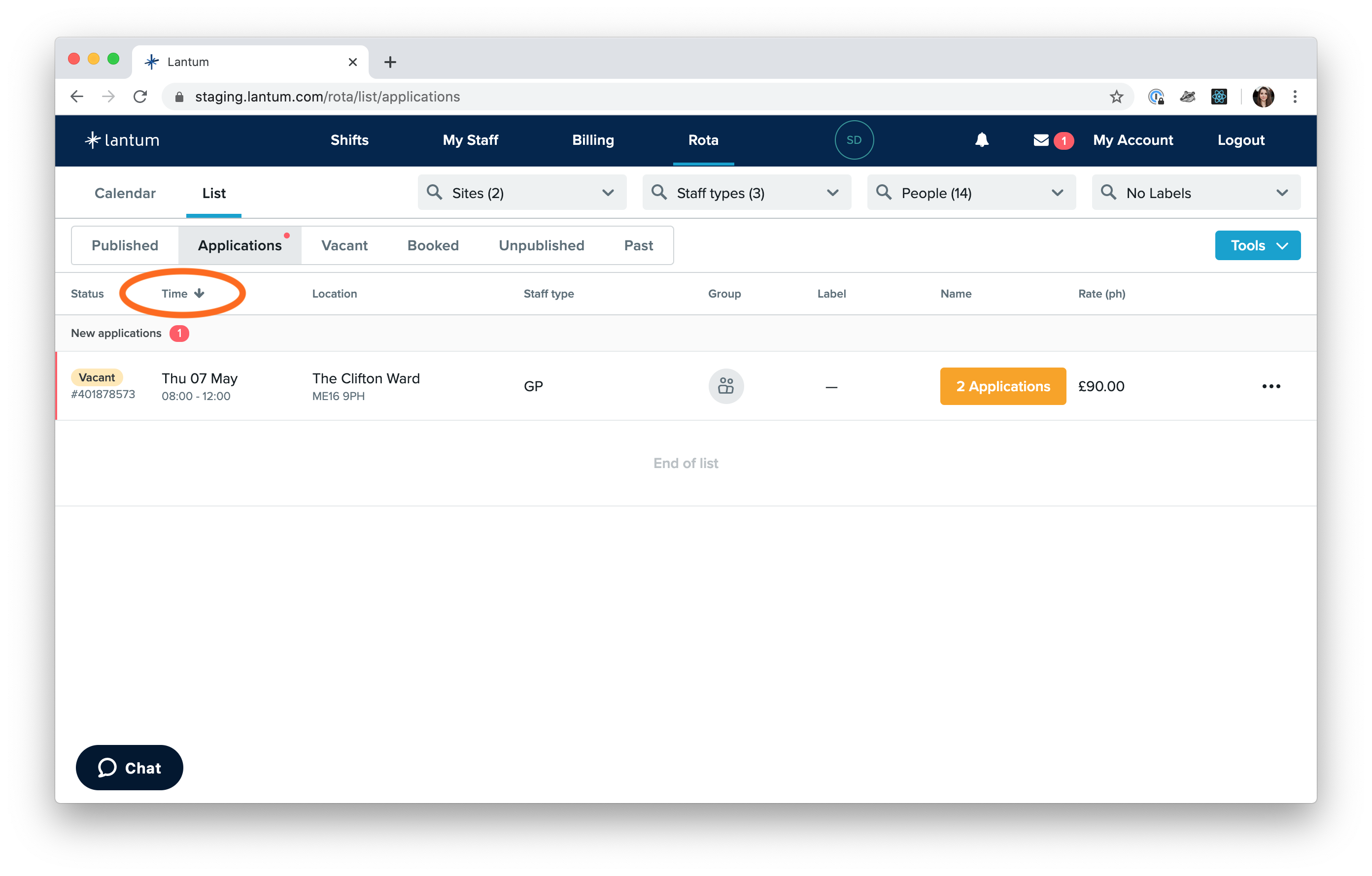Viewport: 1372px width, 876px height.
Task: Switch to the Published tab
Action: [125, 245]
